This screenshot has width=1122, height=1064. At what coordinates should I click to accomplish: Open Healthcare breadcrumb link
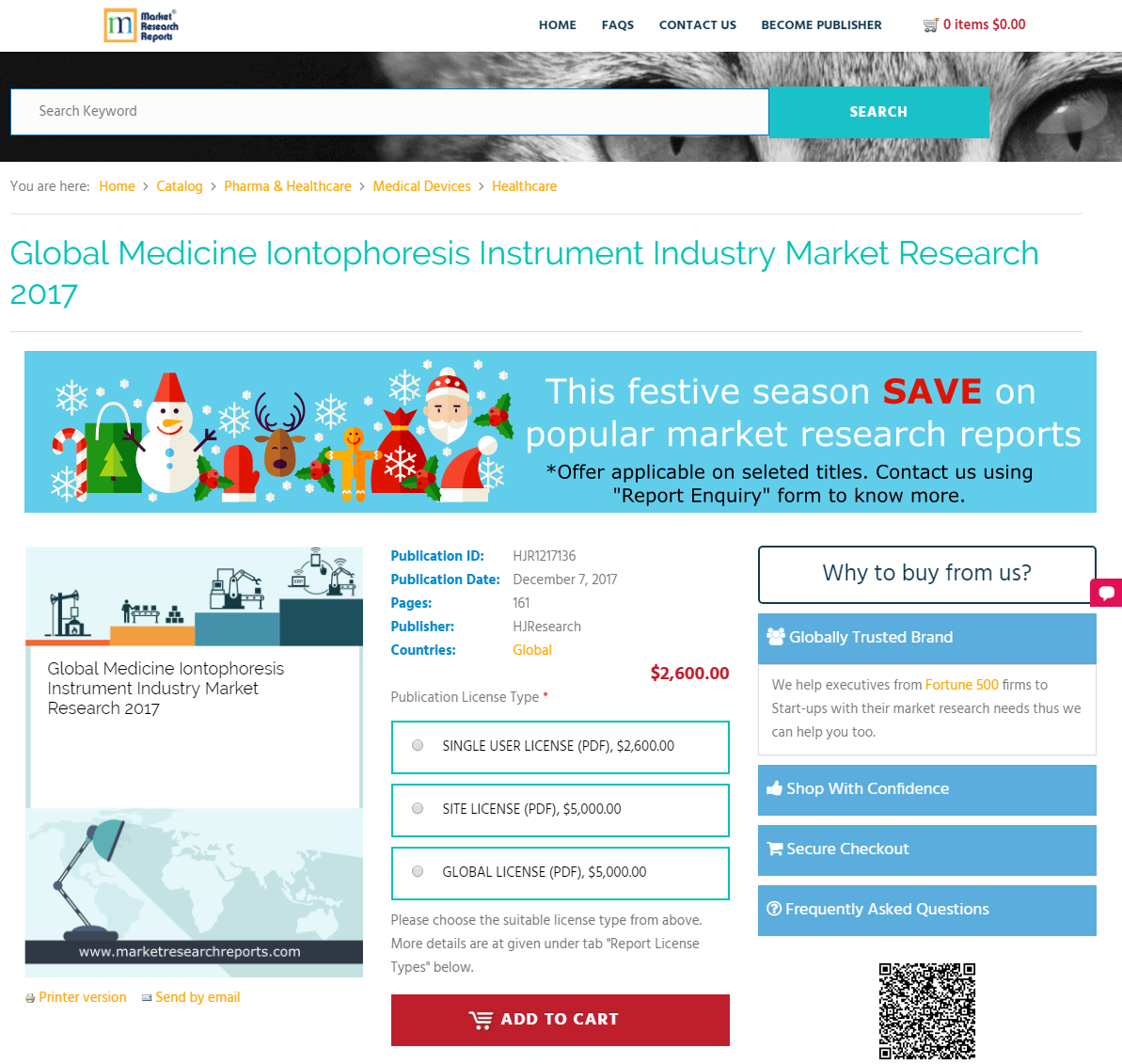tap(525, 186)
